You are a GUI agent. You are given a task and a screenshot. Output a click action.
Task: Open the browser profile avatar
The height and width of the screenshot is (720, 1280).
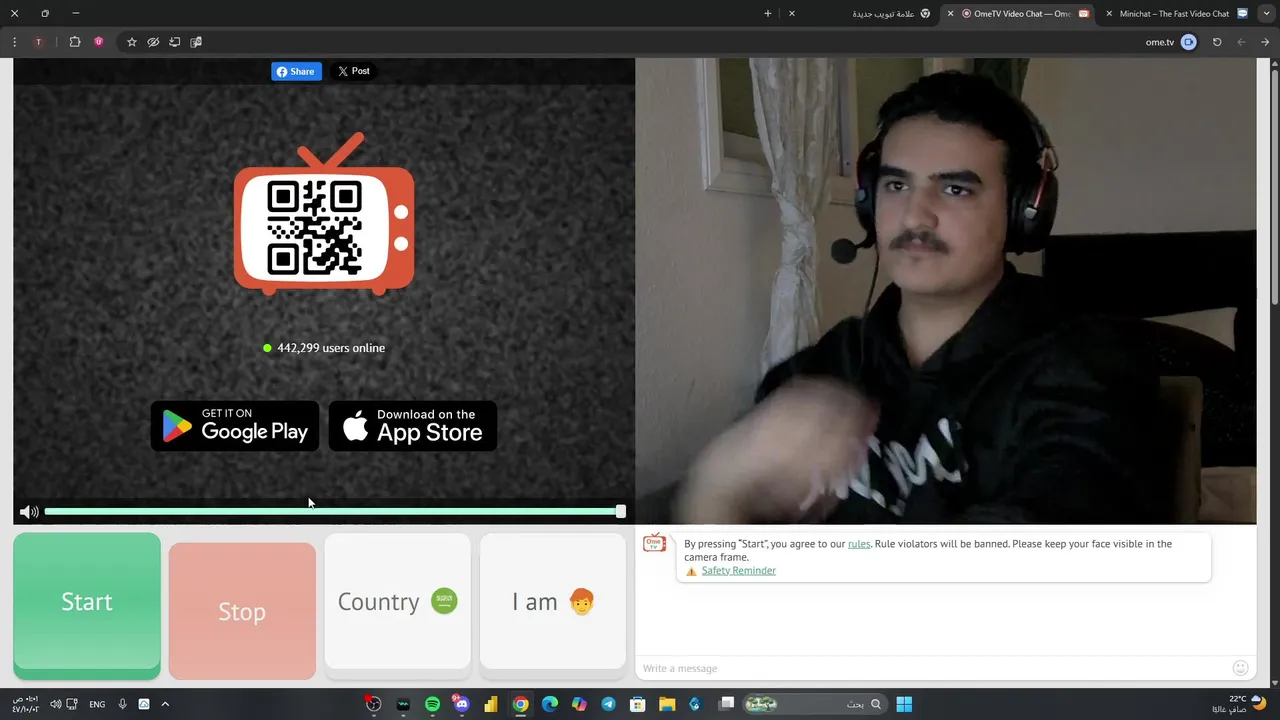point(38,42)
